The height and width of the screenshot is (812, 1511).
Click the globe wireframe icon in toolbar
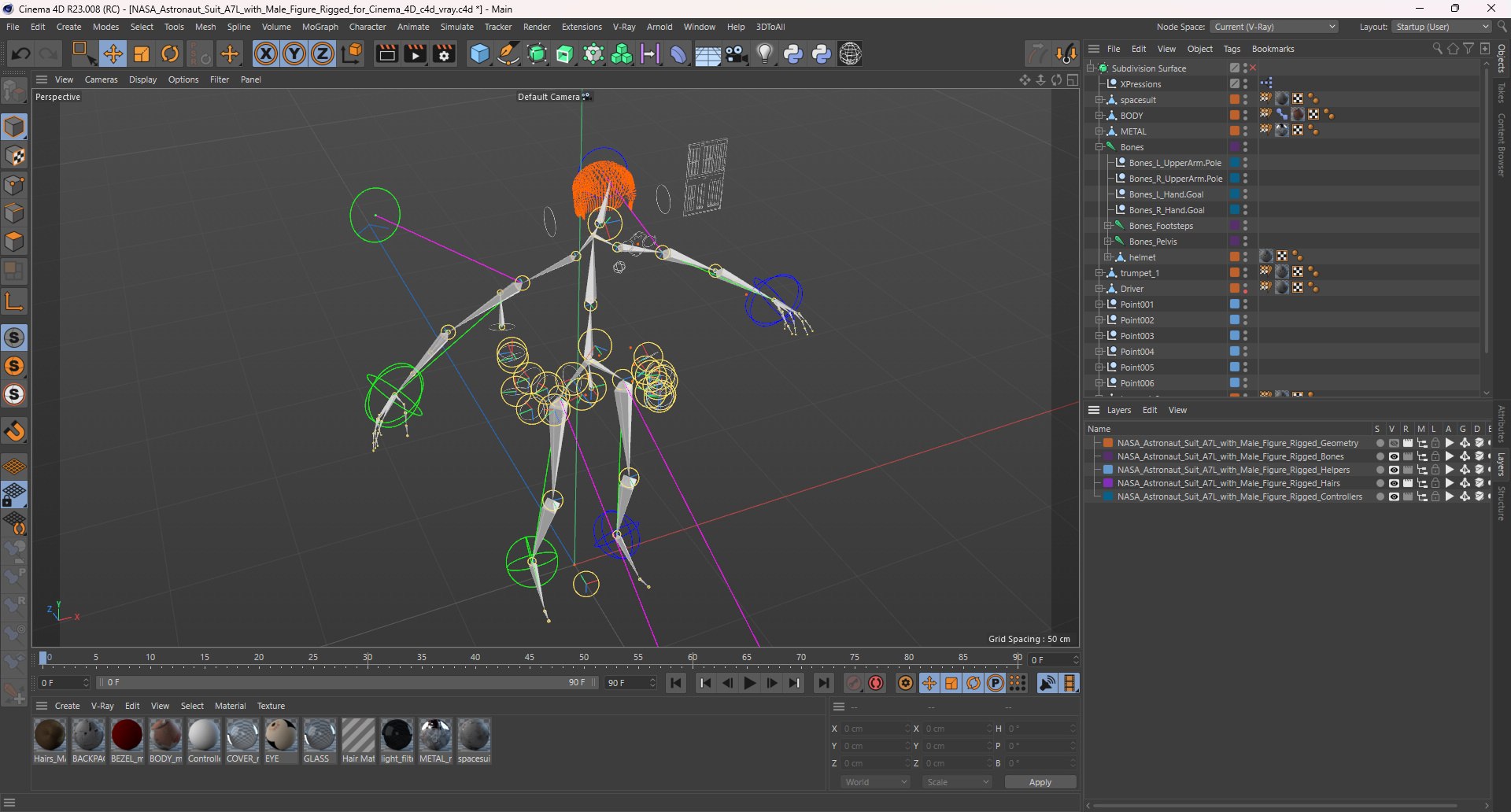click(x=851, y=54)
